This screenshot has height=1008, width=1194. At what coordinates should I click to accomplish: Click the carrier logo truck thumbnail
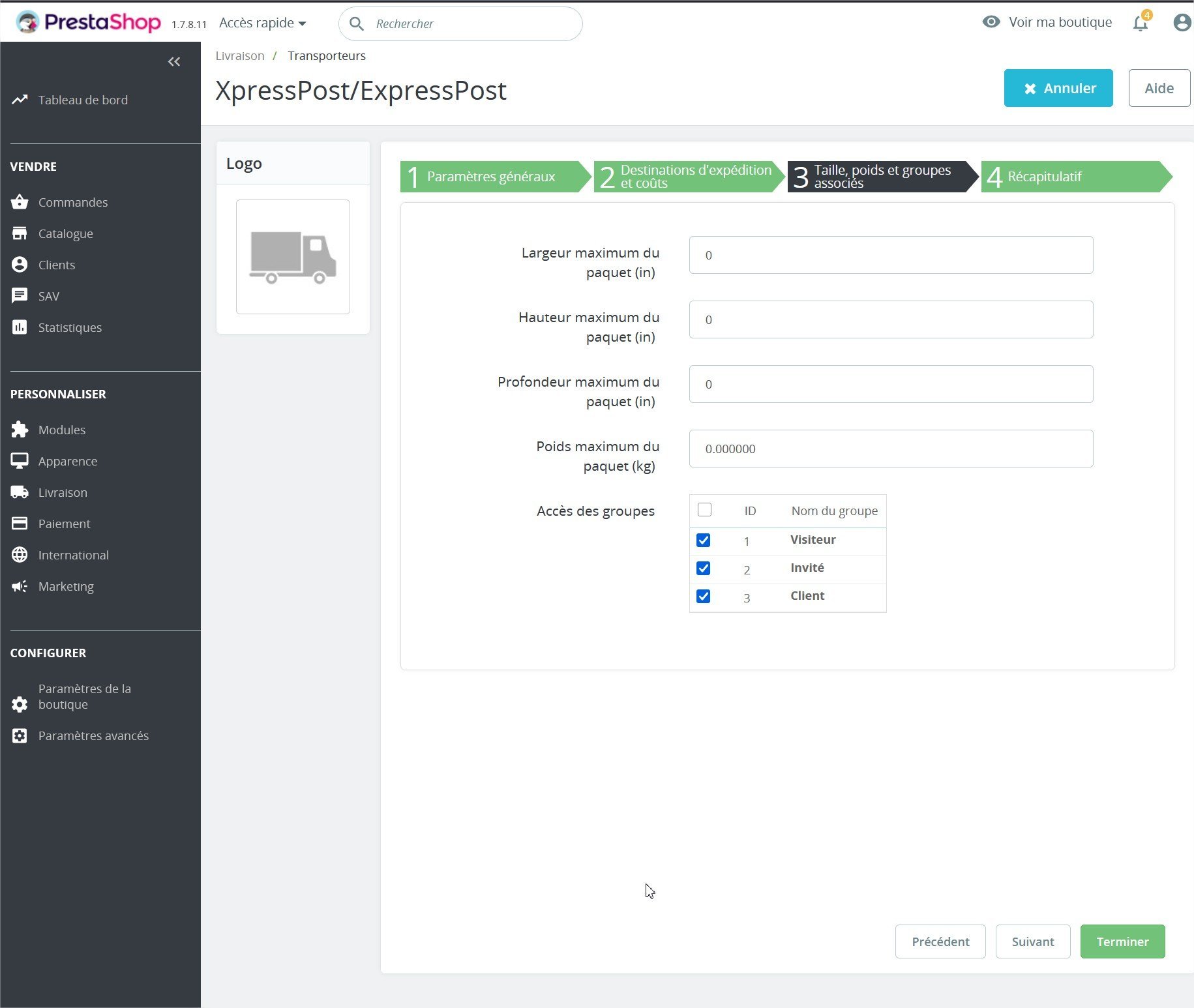[293, 257]
